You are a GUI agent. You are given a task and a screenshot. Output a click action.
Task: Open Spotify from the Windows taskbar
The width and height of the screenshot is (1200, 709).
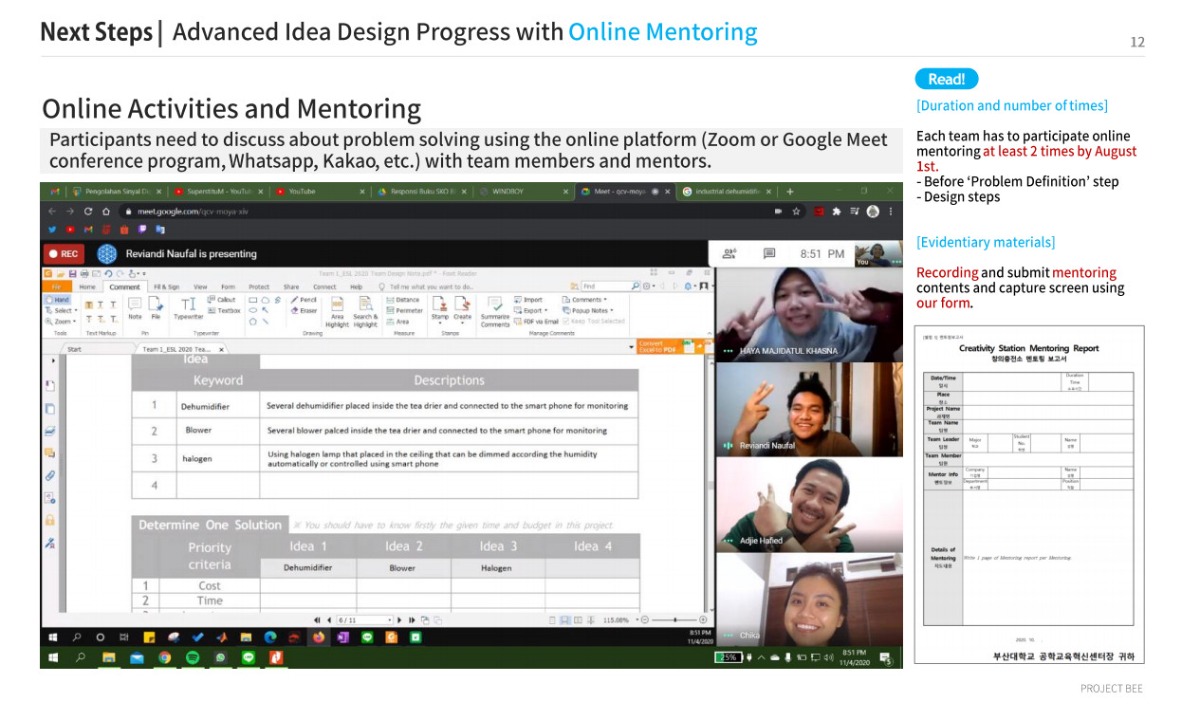[x=193, y=657]
